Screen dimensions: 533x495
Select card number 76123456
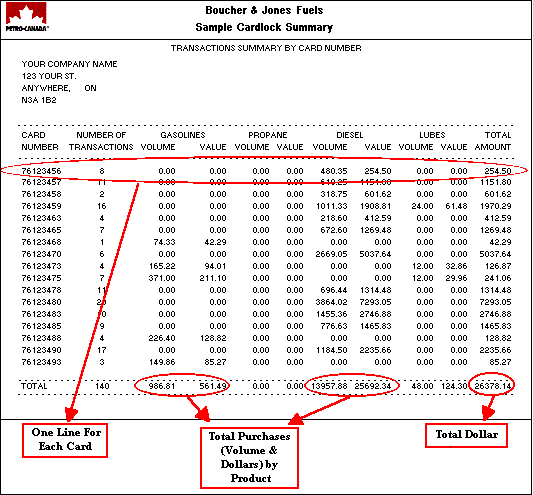41,171
